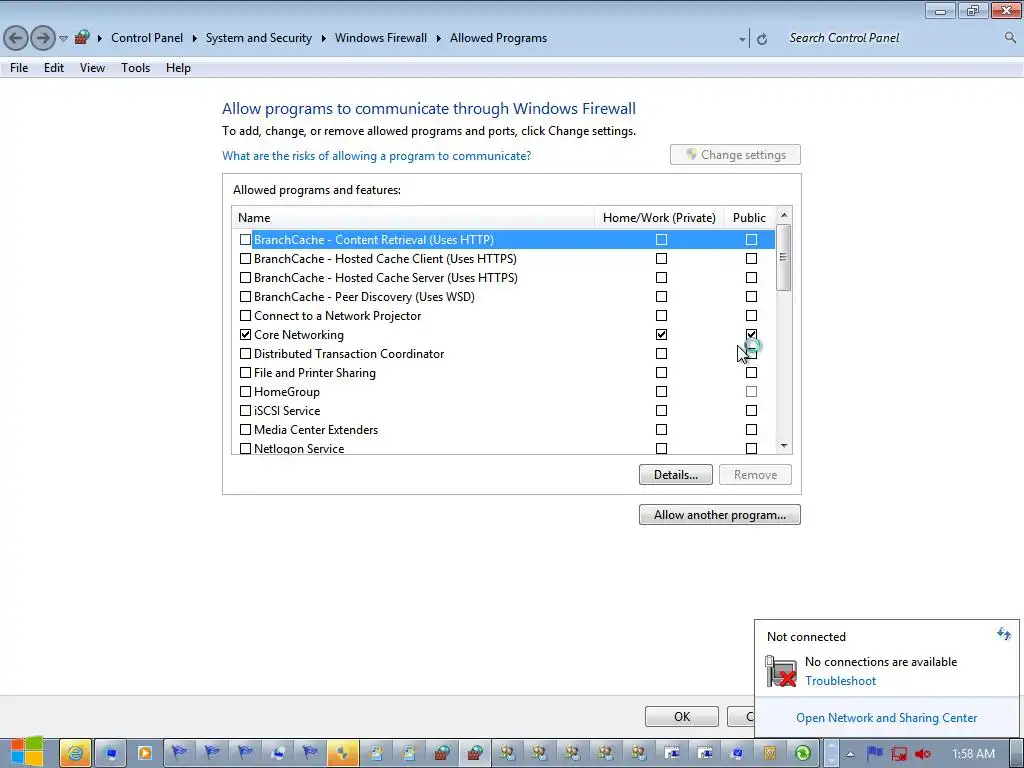The width and height of the screenshot is (1024, 768).
Task: Open Network and Sharing Center link
Action: [886, 718]
